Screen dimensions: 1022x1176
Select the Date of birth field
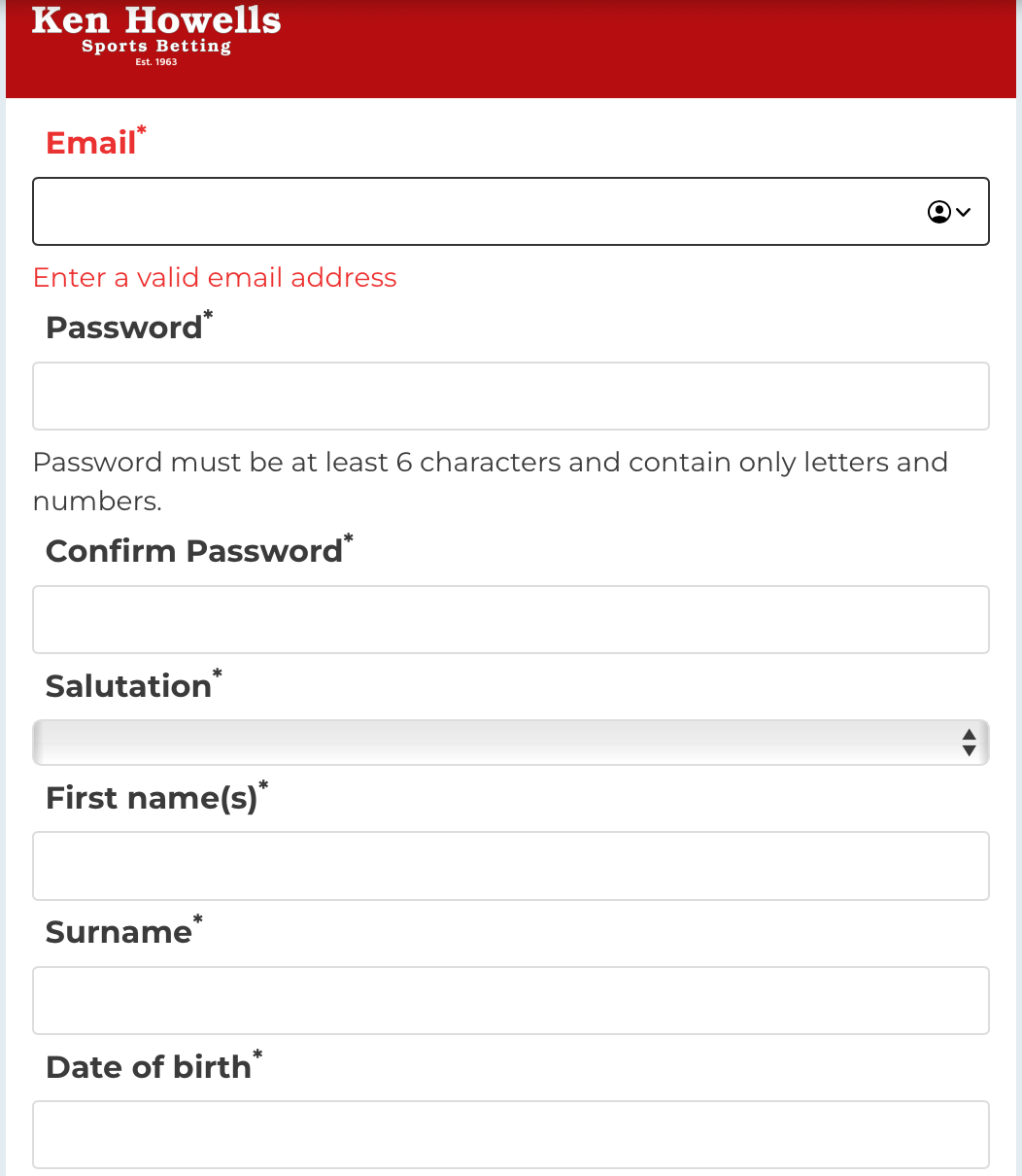[x=511, y=1134]
